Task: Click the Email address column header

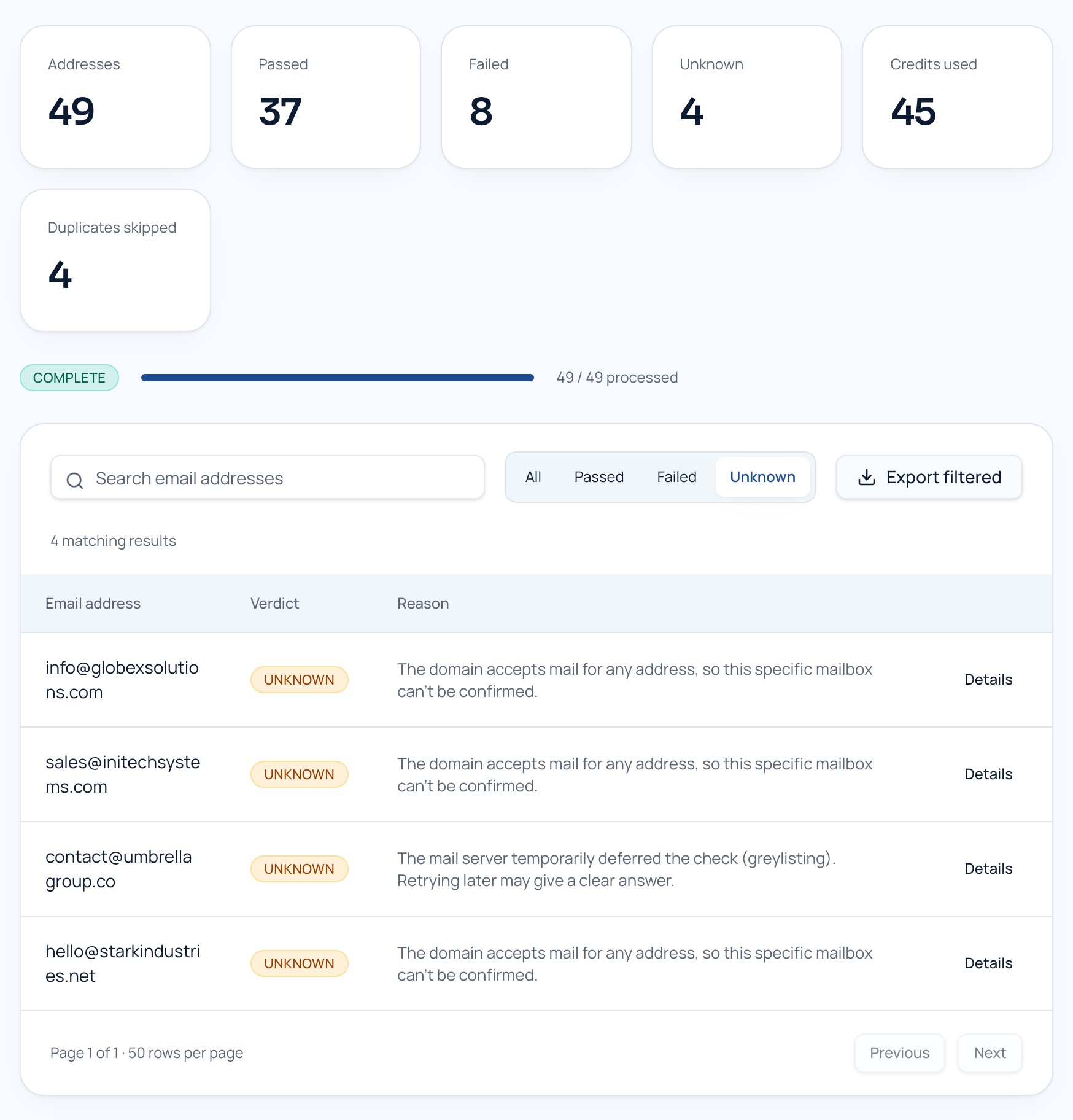Action: click(93, 604)
